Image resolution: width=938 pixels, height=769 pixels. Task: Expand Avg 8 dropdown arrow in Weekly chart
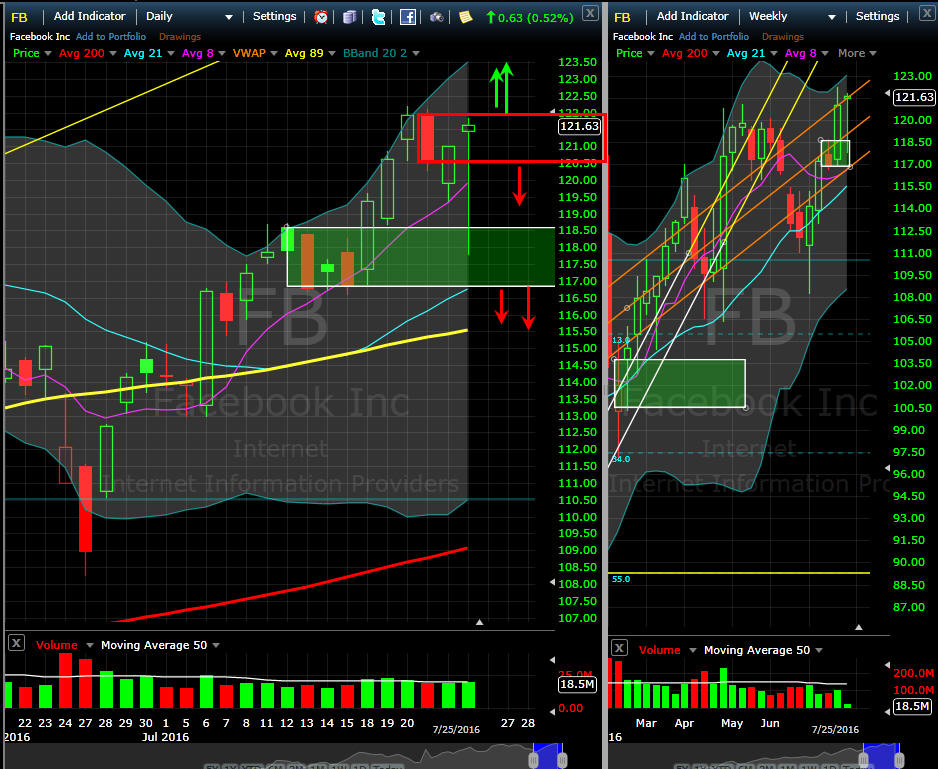(825, 53)
